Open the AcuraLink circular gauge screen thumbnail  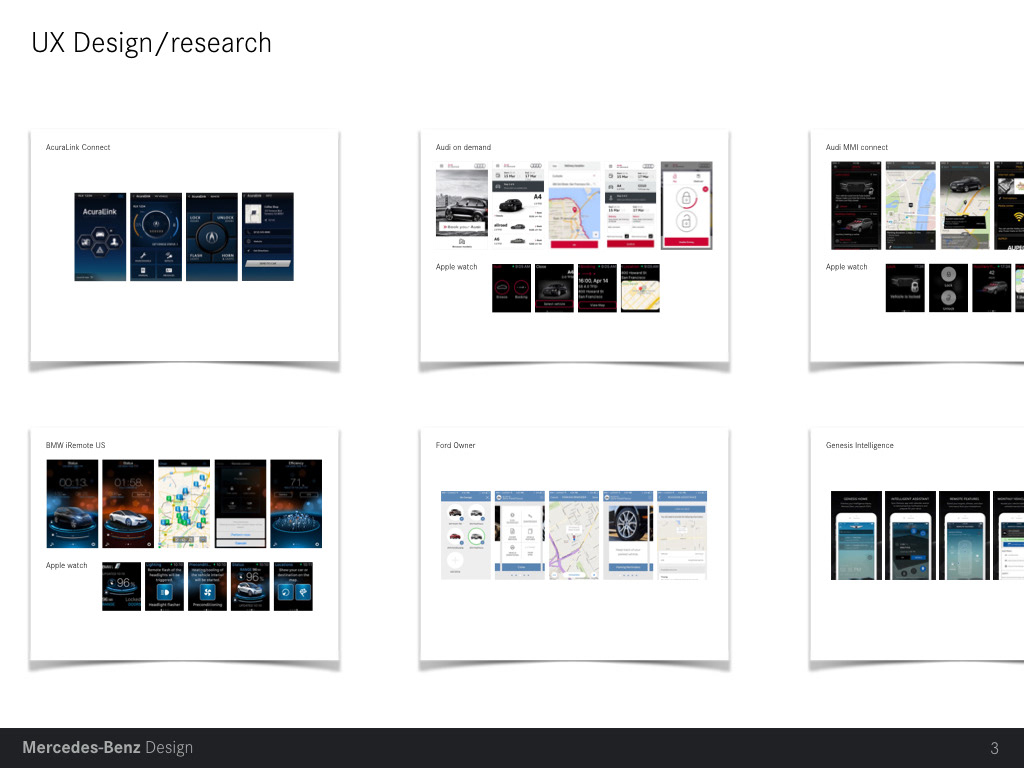coord(156,237)
